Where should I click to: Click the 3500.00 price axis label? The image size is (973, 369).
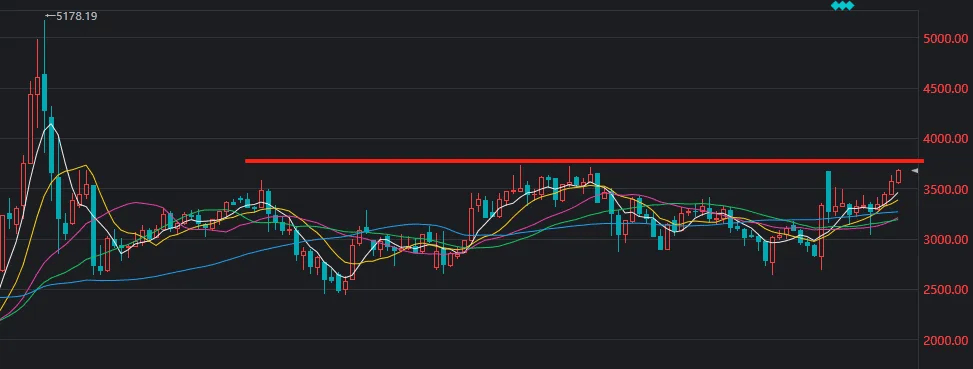click(x=946, y=189)
